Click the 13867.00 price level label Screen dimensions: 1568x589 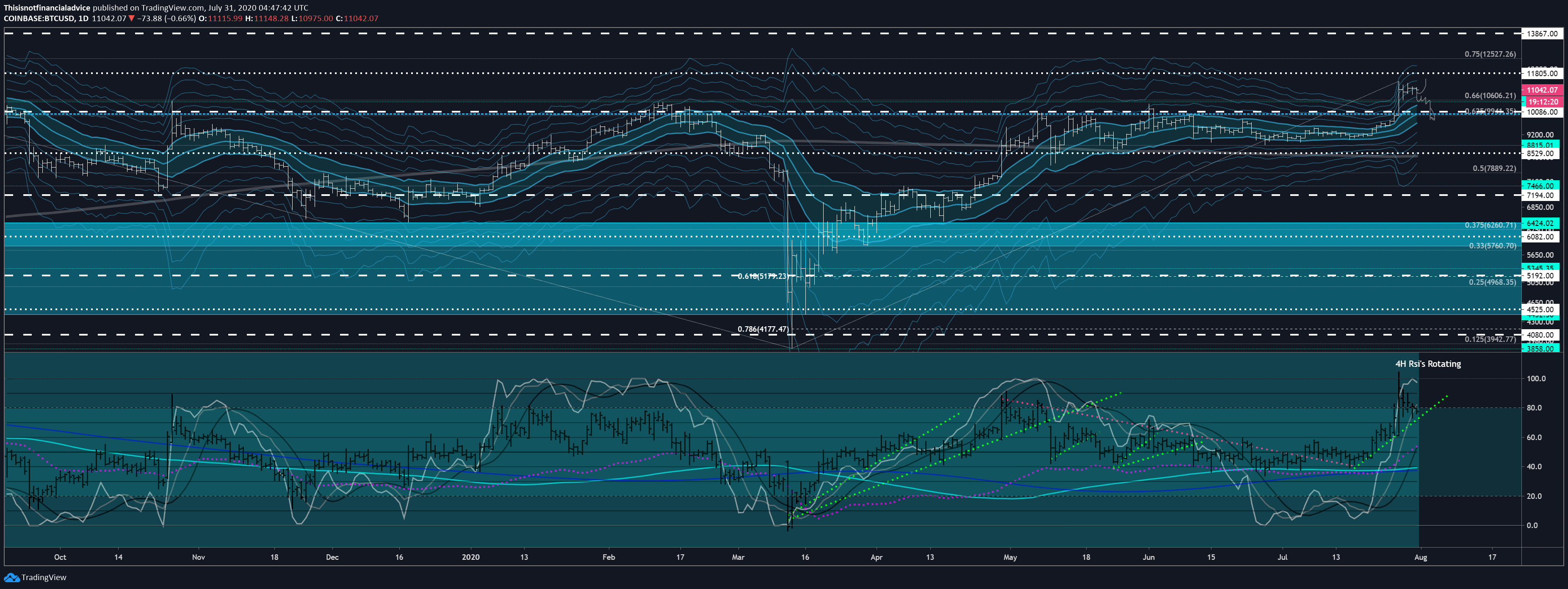(1541, 34)
